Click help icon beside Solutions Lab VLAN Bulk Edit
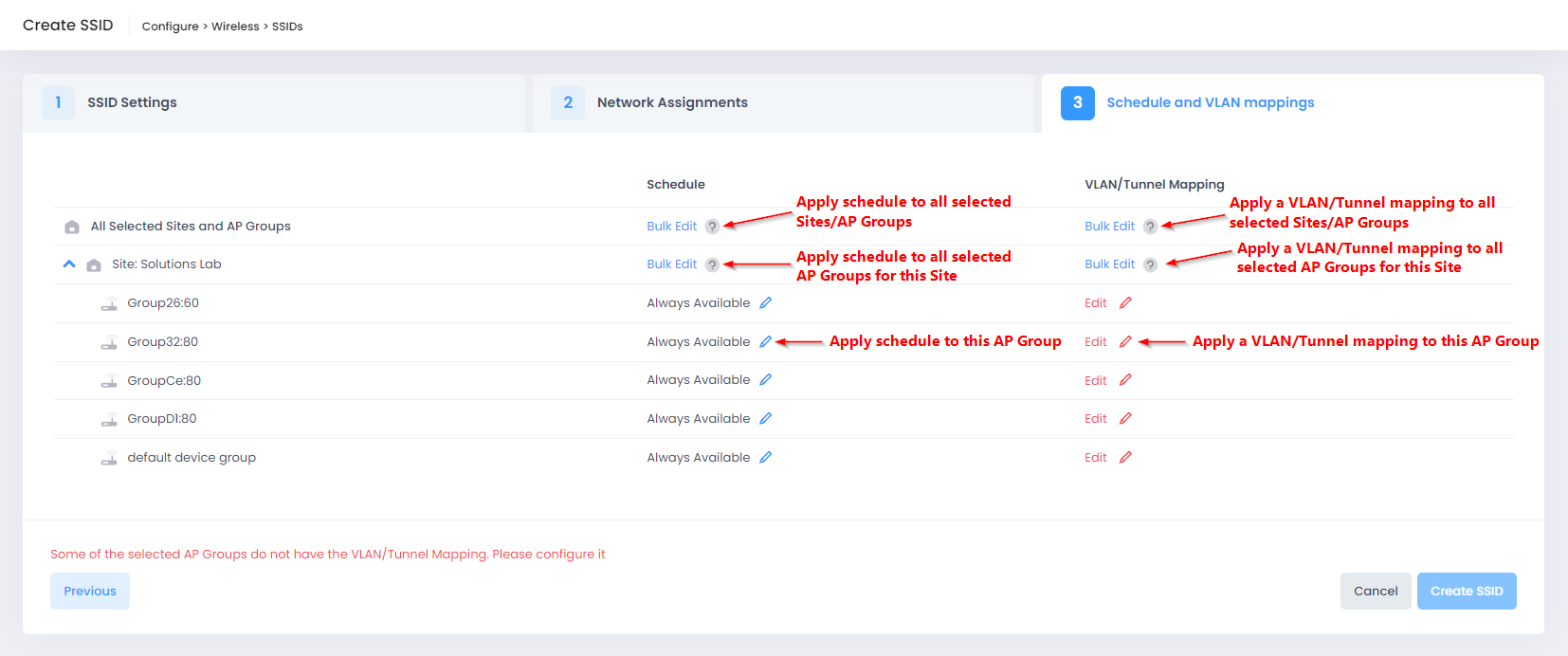The height and width of the screenshot is (656, 1568). pyautogui.click(x=1150, y=264)
